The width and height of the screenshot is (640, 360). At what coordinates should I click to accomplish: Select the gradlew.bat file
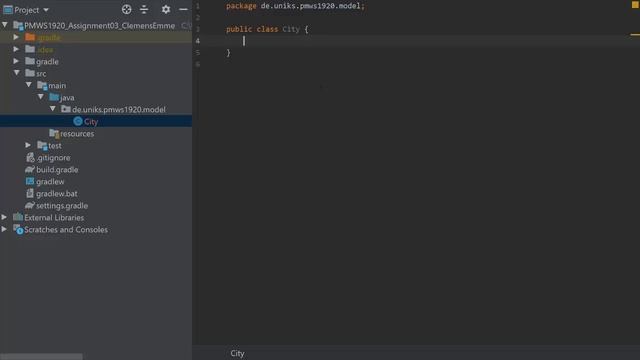[x=57, y=193]
